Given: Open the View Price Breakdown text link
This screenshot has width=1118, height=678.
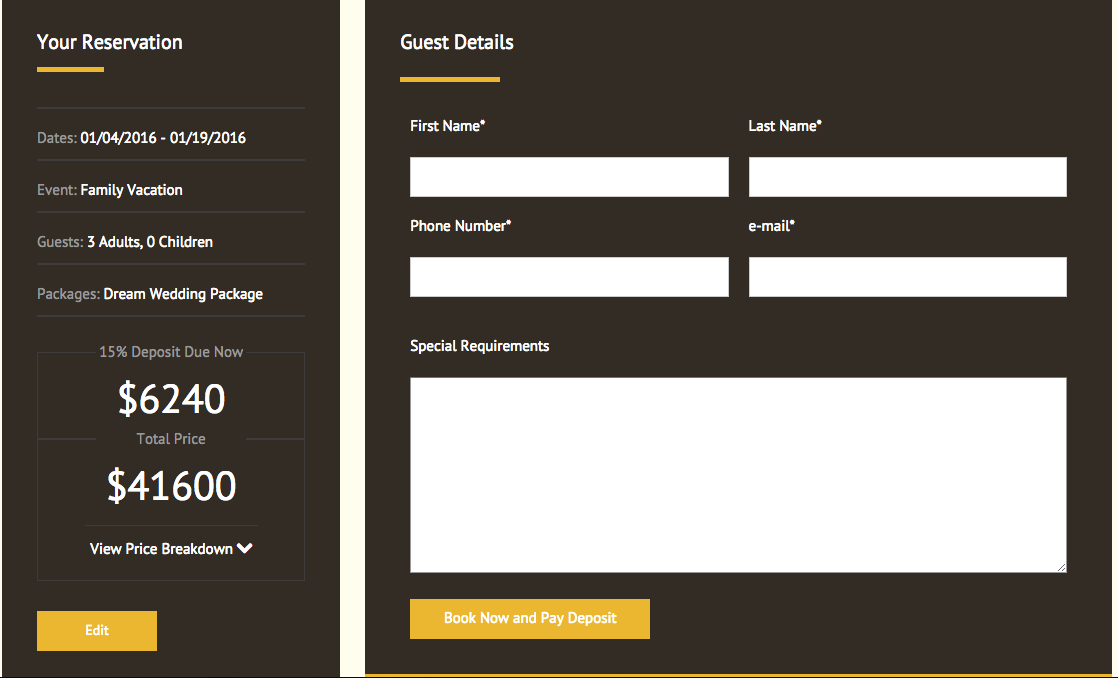Looking at the screenshot, I should pyautogui.click(x=161, y=549).
